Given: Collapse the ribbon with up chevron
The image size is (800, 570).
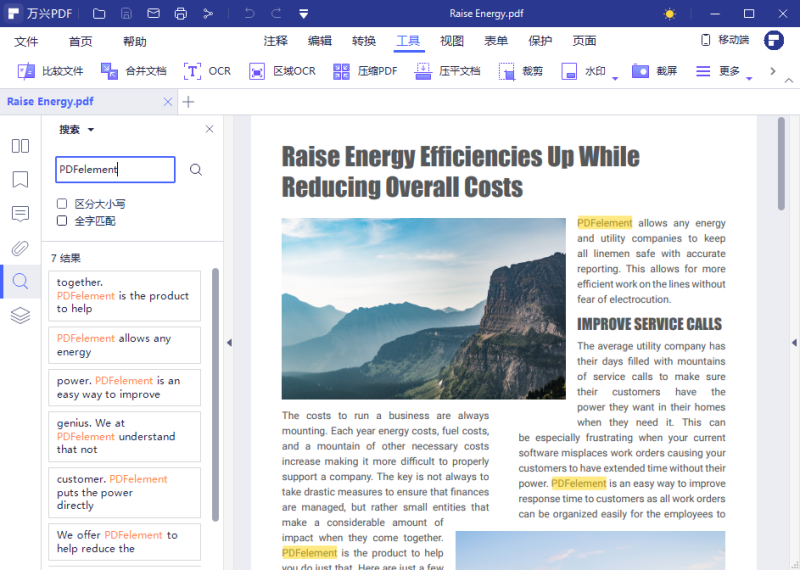Looking at the screenshot, I should click(789, 81).
